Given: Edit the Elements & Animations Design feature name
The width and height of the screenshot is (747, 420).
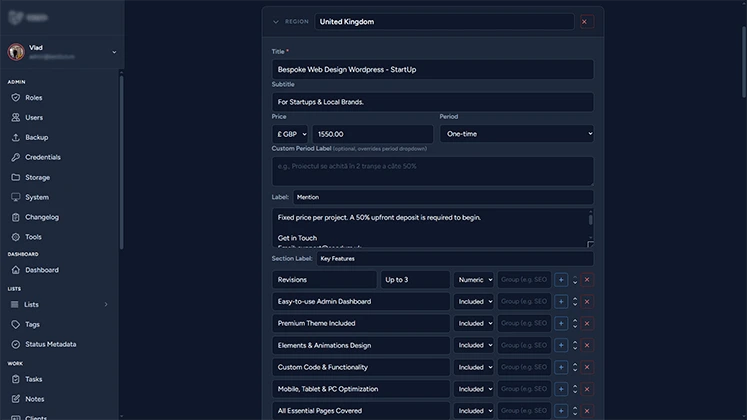Looking at the screenshot, I should tap(361, 345).
